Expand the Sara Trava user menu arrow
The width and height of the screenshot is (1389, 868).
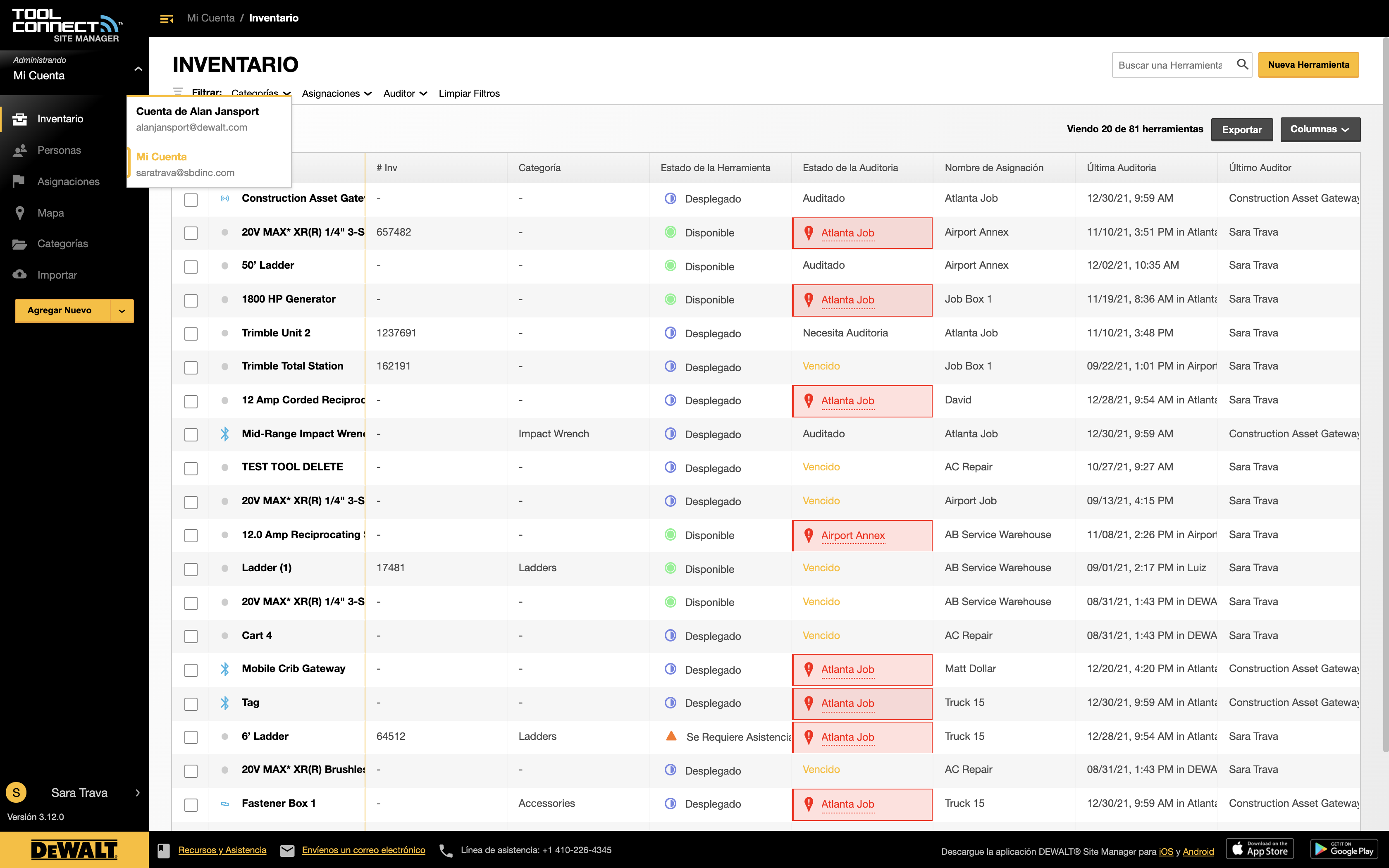tap(138, 793)
